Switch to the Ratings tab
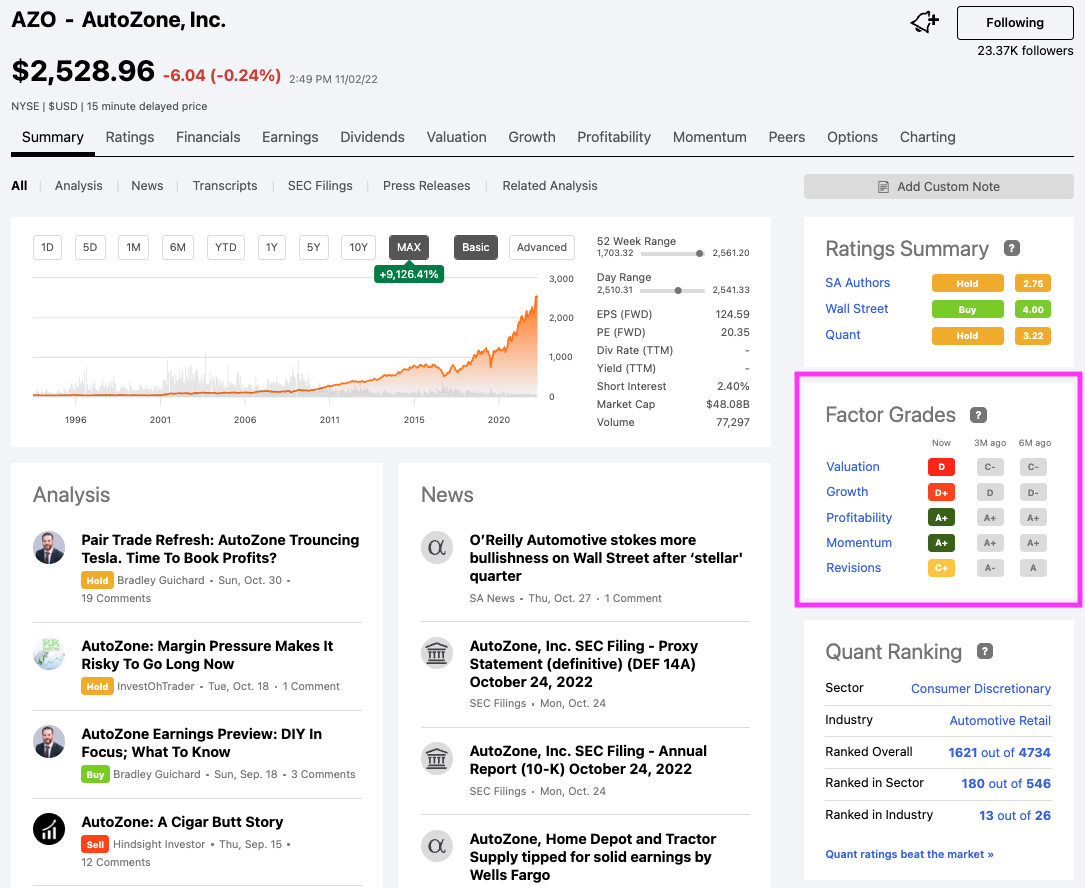 (x=129, y=137)
